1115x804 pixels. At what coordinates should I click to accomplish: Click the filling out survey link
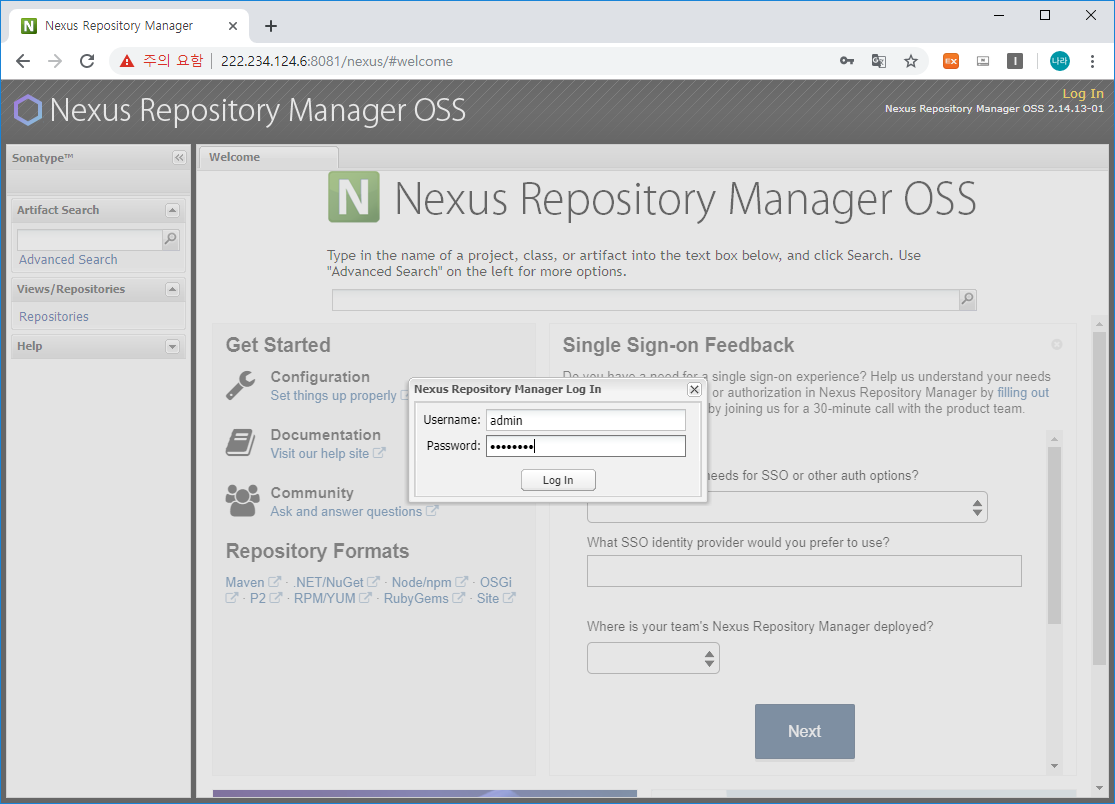[x=1023, y=392]
